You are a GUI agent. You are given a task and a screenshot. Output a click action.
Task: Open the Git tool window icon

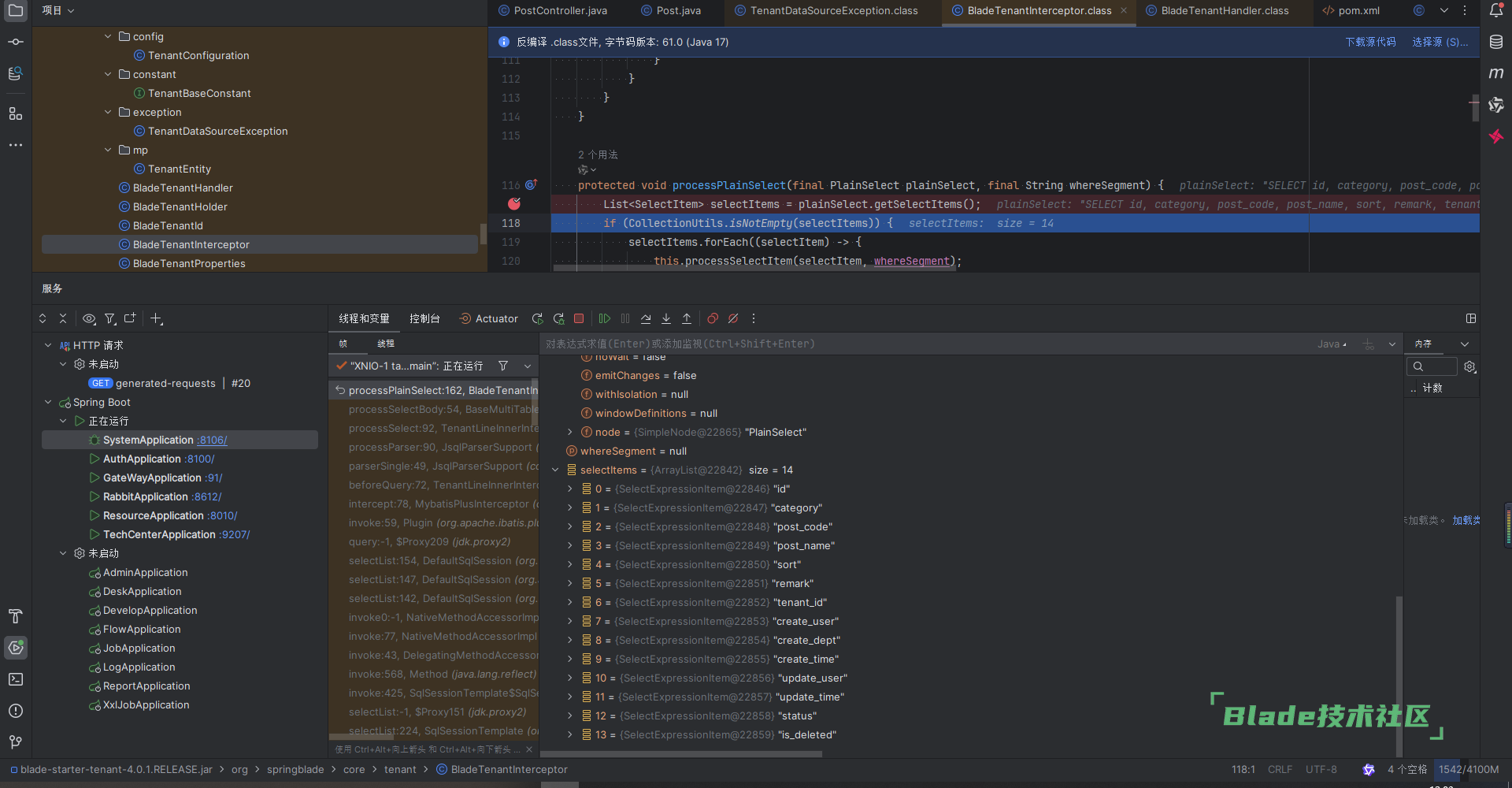[16, 742]
